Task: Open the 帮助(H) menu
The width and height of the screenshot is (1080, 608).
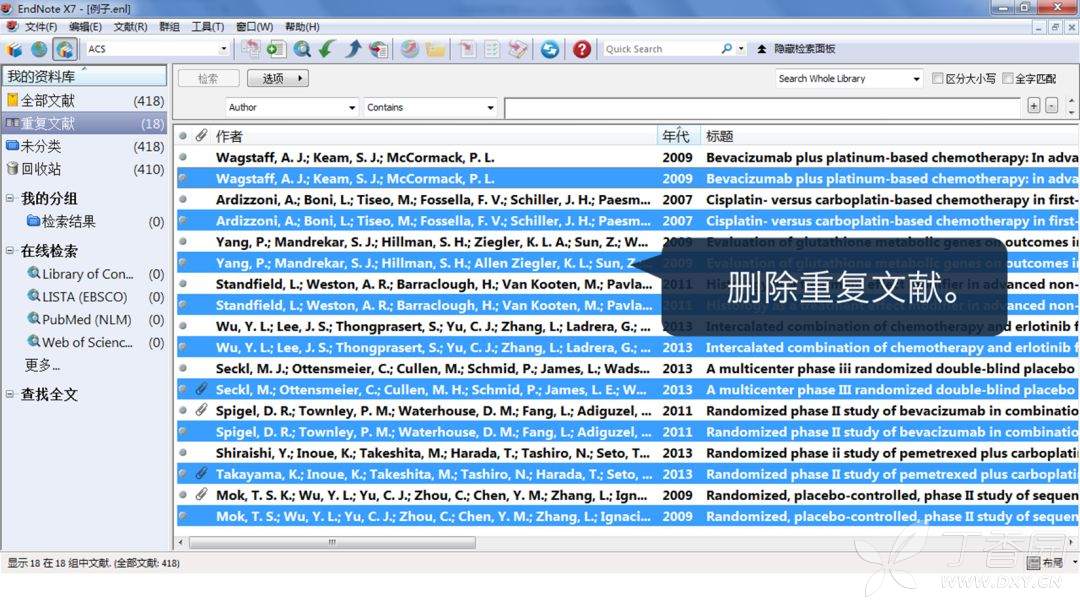Action: click(302, 27)
